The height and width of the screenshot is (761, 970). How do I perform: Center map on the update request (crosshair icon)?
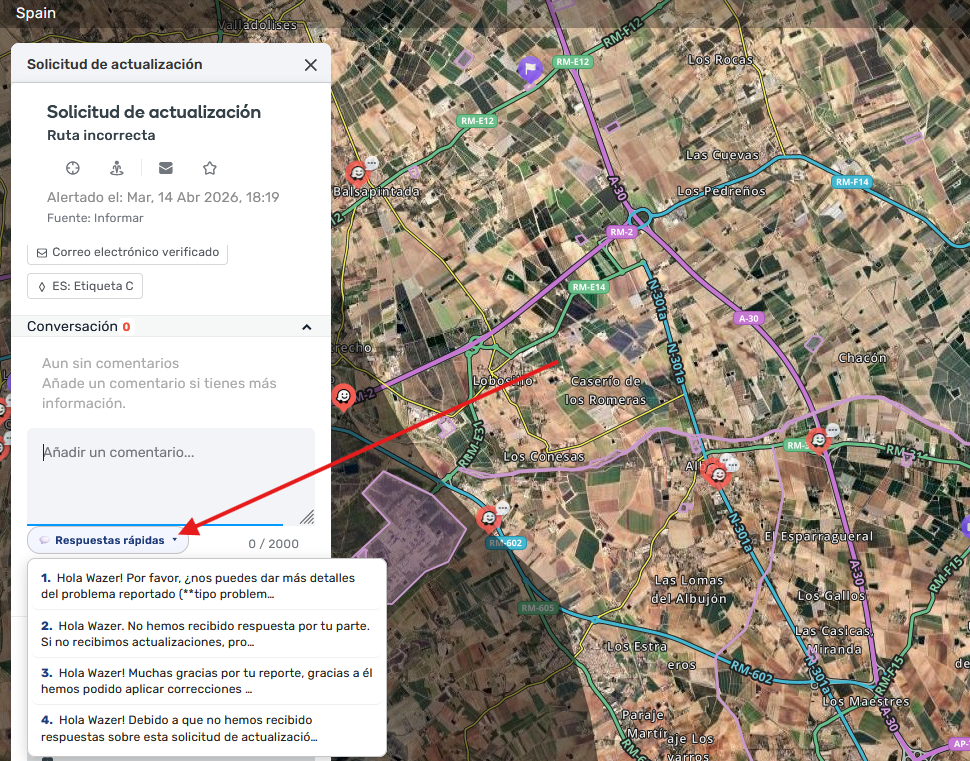[73, 168]
